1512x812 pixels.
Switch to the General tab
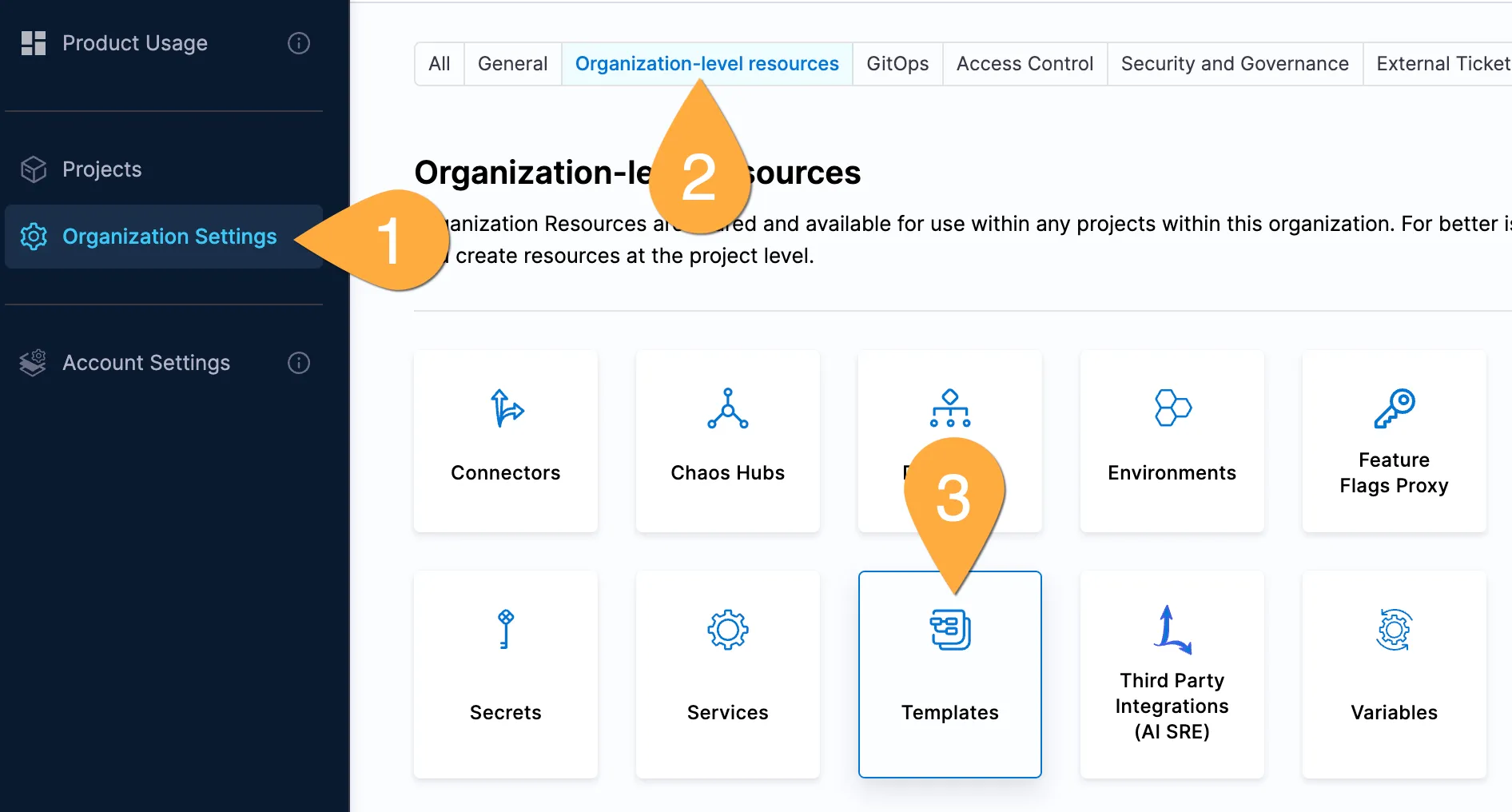tap(512, 64)
